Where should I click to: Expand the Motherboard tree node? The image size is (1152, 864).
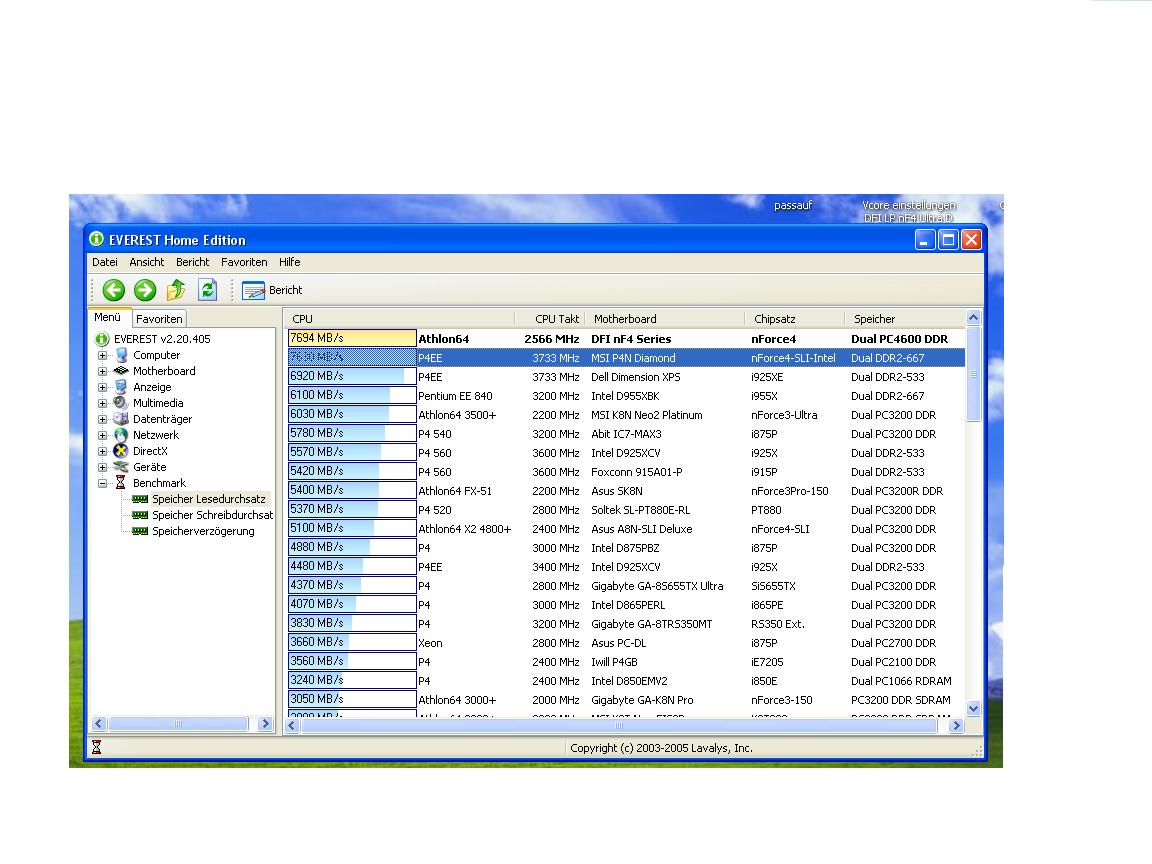point(103,372)
